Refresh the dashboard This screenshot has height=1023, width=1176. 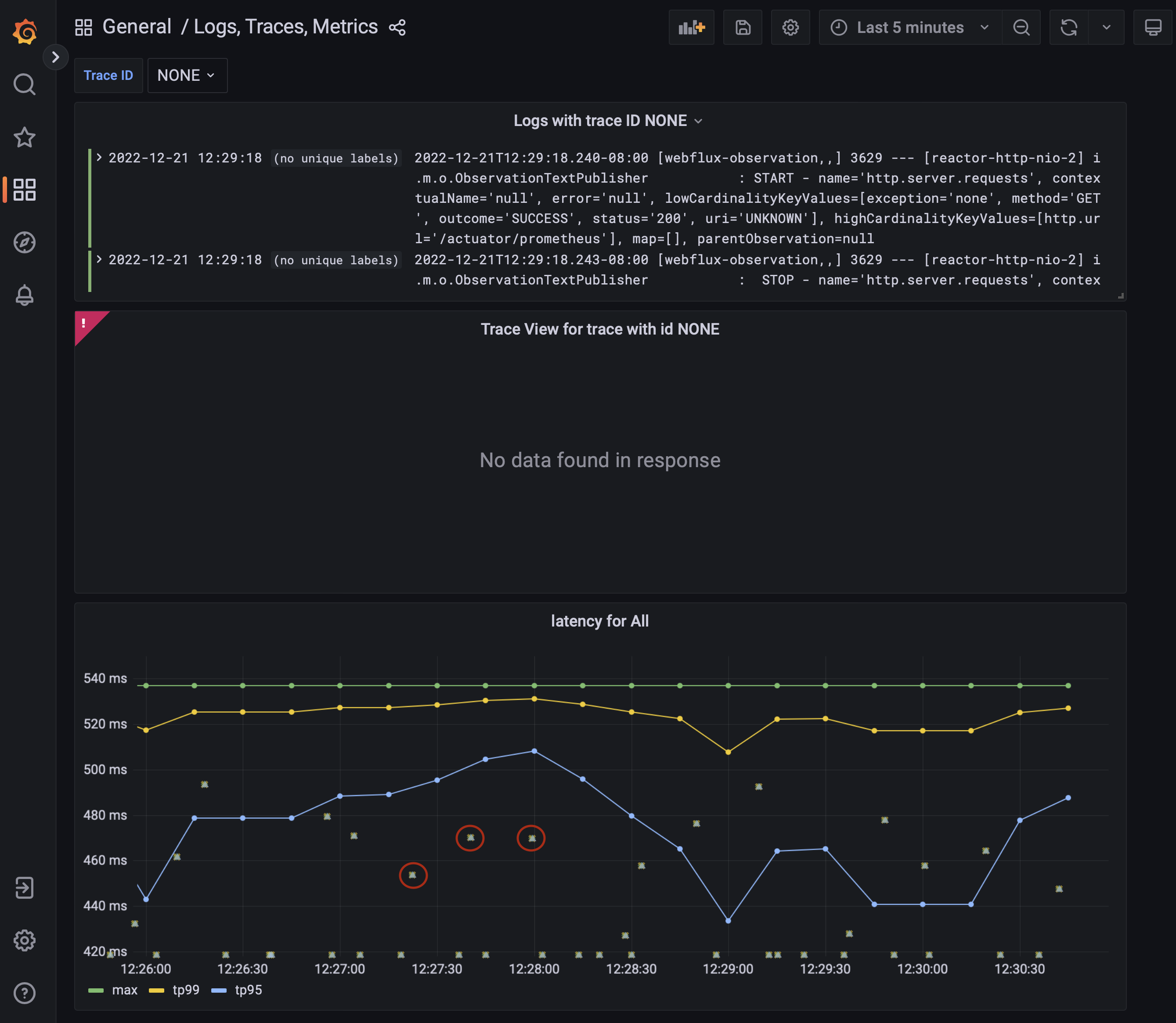coord(1069,27)
